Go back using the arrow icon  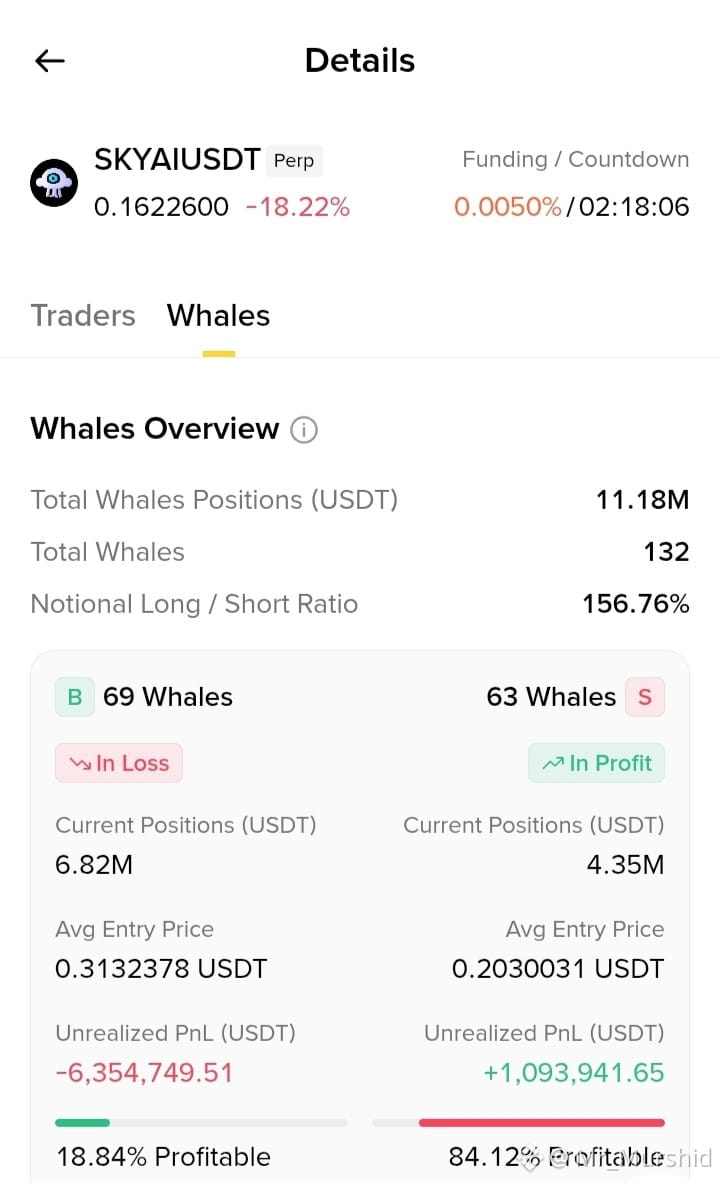(x=50, y=60)
